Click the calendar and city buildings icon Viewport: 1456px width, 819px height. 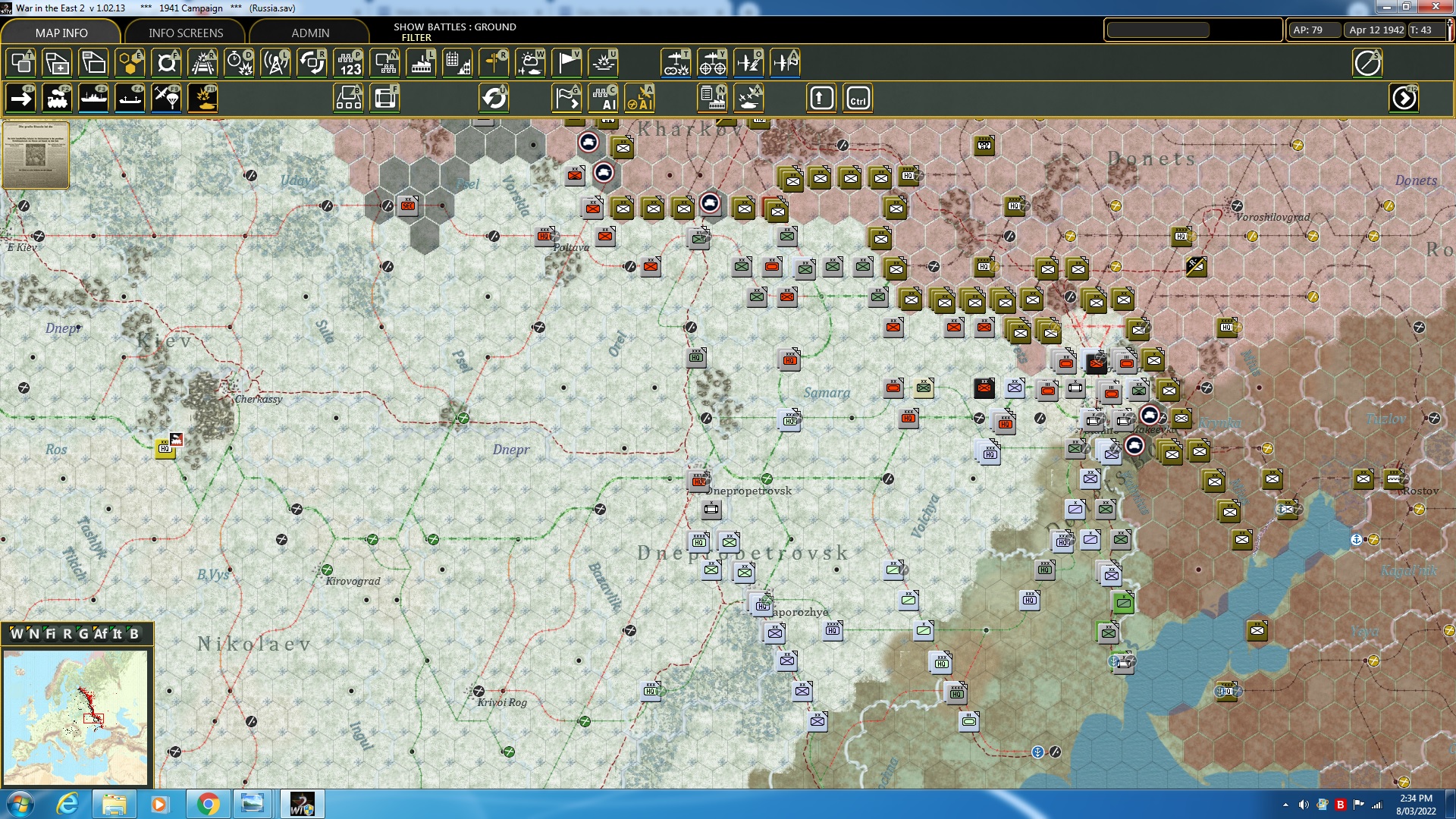457,63
